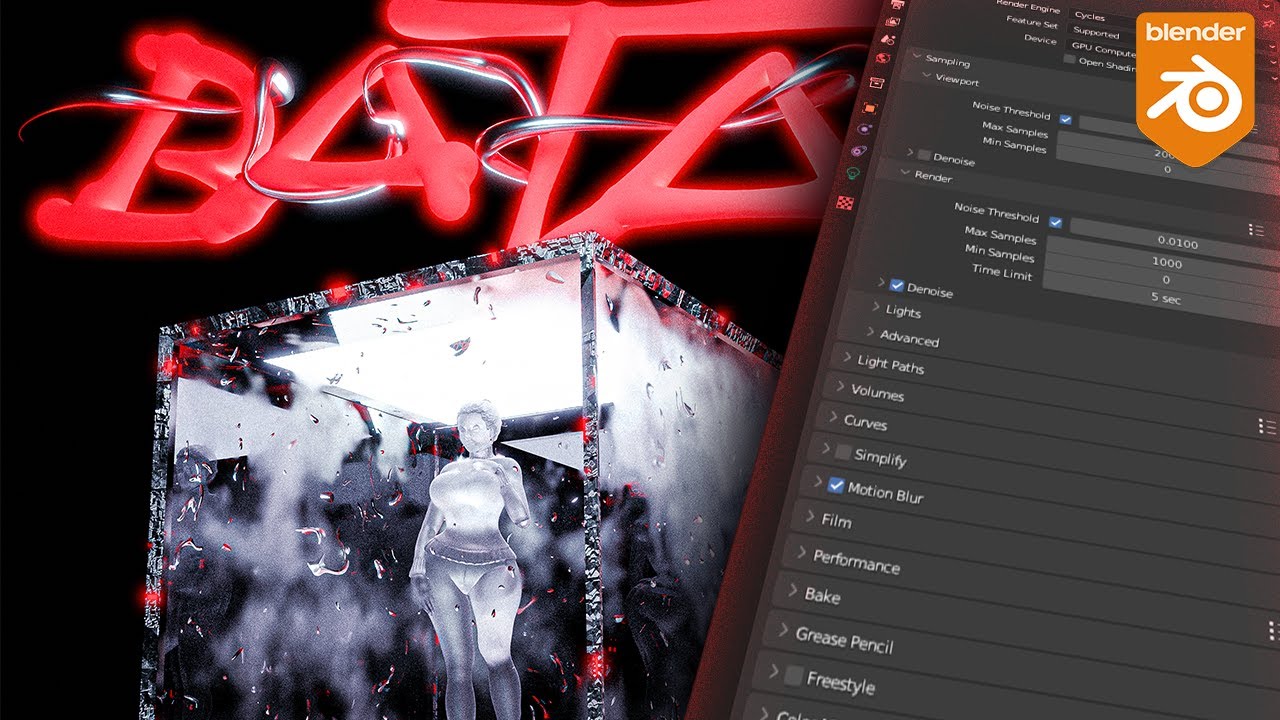Open presets list icon on Curves row

click(1267, 426)
